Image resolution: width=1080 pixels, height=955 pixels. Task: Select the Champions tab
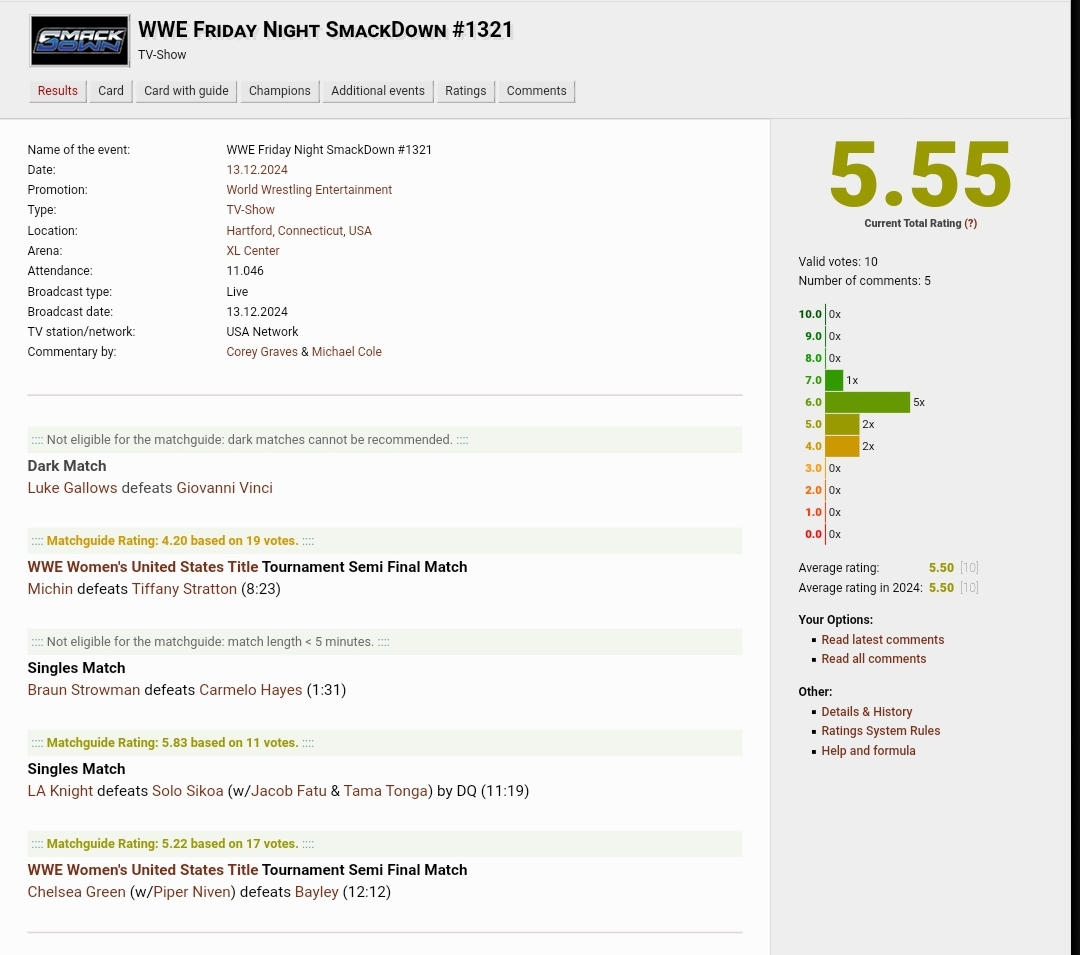pyautogui.click(x=280, y=91)
